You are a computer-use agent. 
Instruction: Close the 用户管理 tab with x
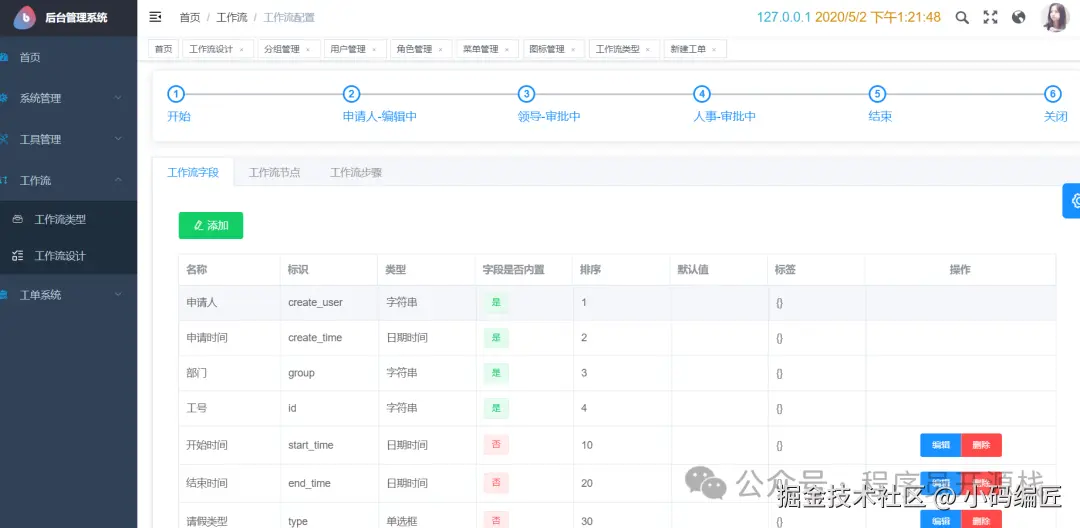[374, 50]
